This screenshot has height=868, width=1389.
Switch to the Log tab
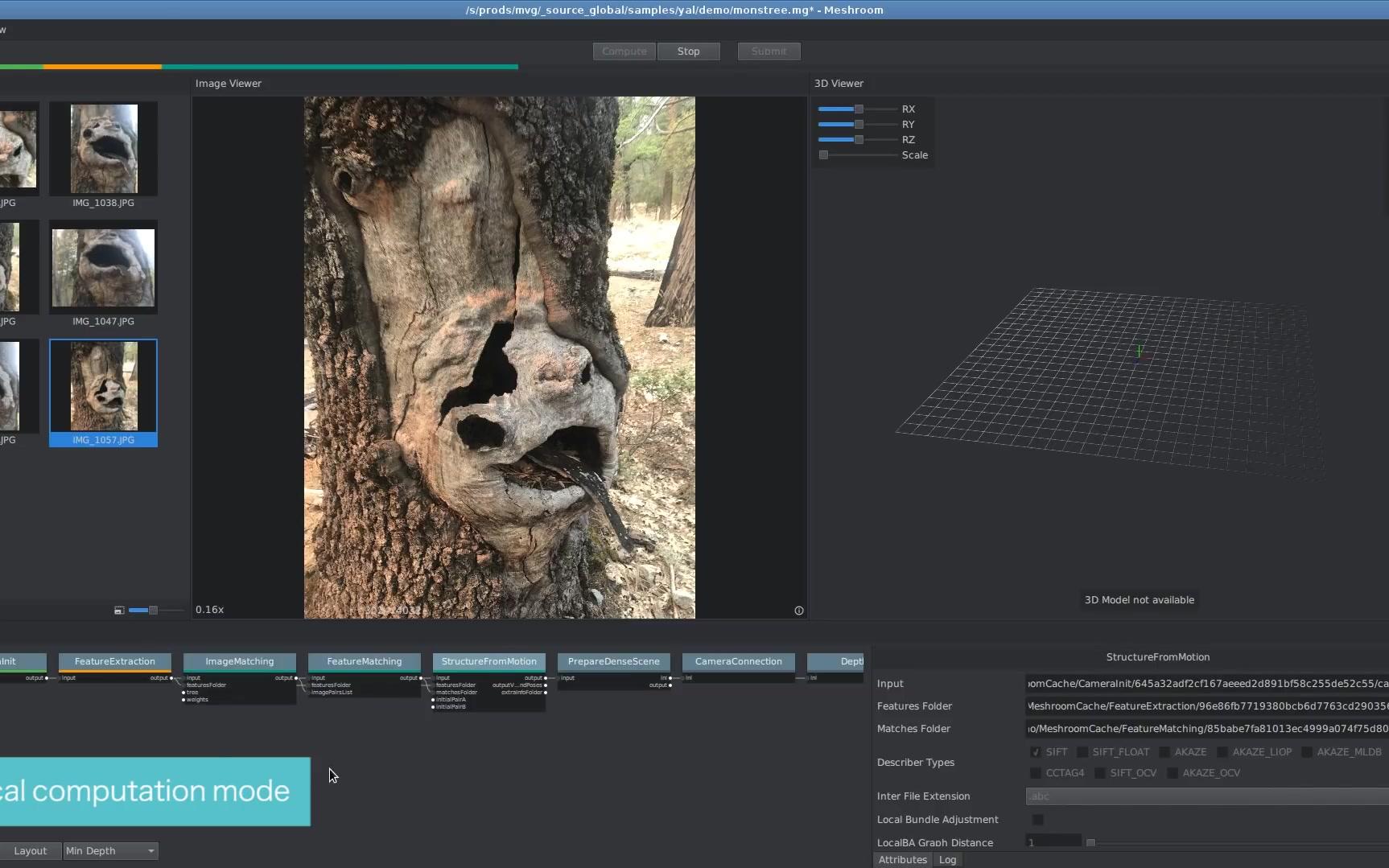click(x=947, y=860)
